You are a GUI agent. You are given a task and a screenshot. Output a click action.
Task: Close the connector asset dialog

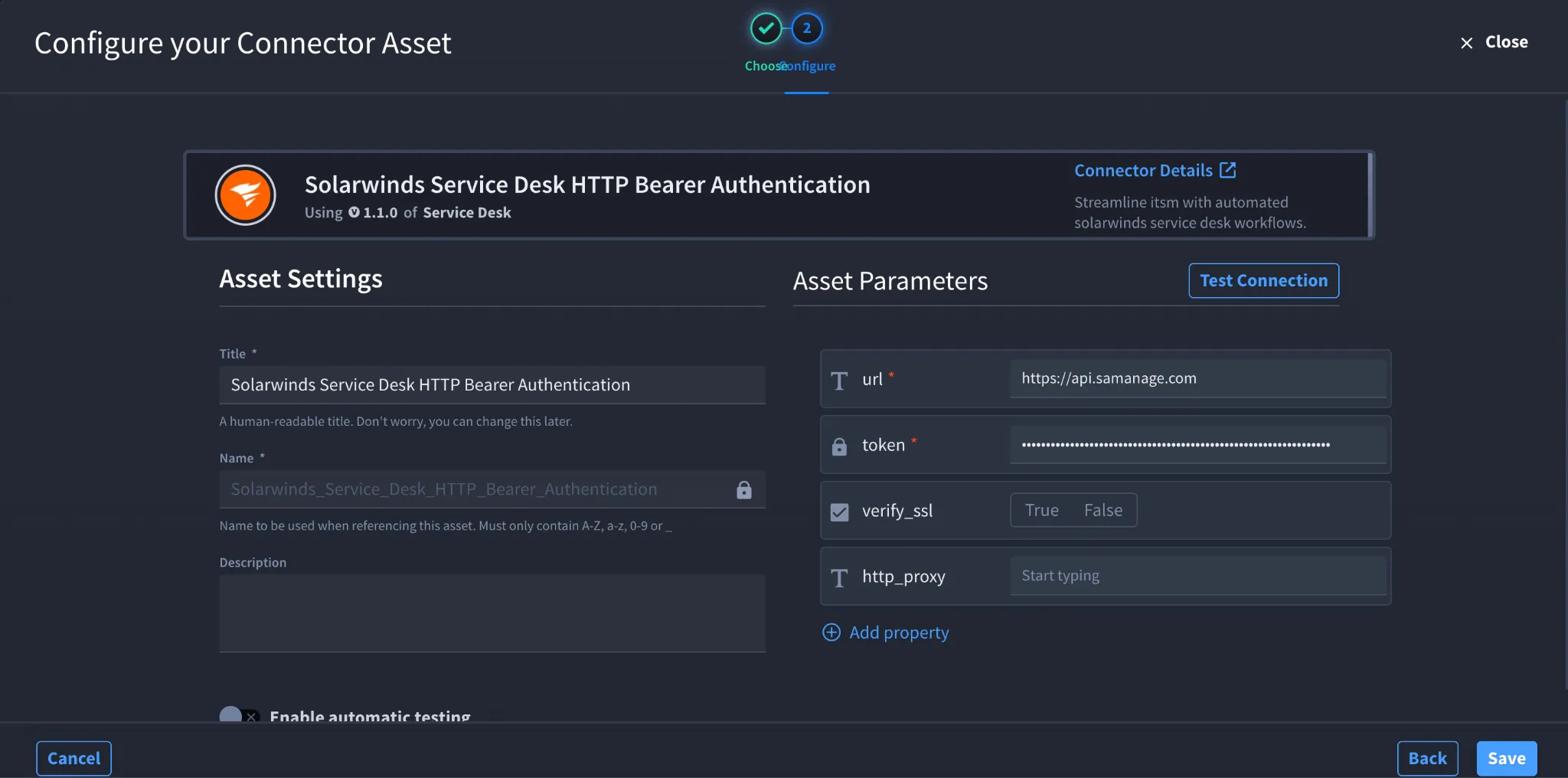click(1494, 42)
